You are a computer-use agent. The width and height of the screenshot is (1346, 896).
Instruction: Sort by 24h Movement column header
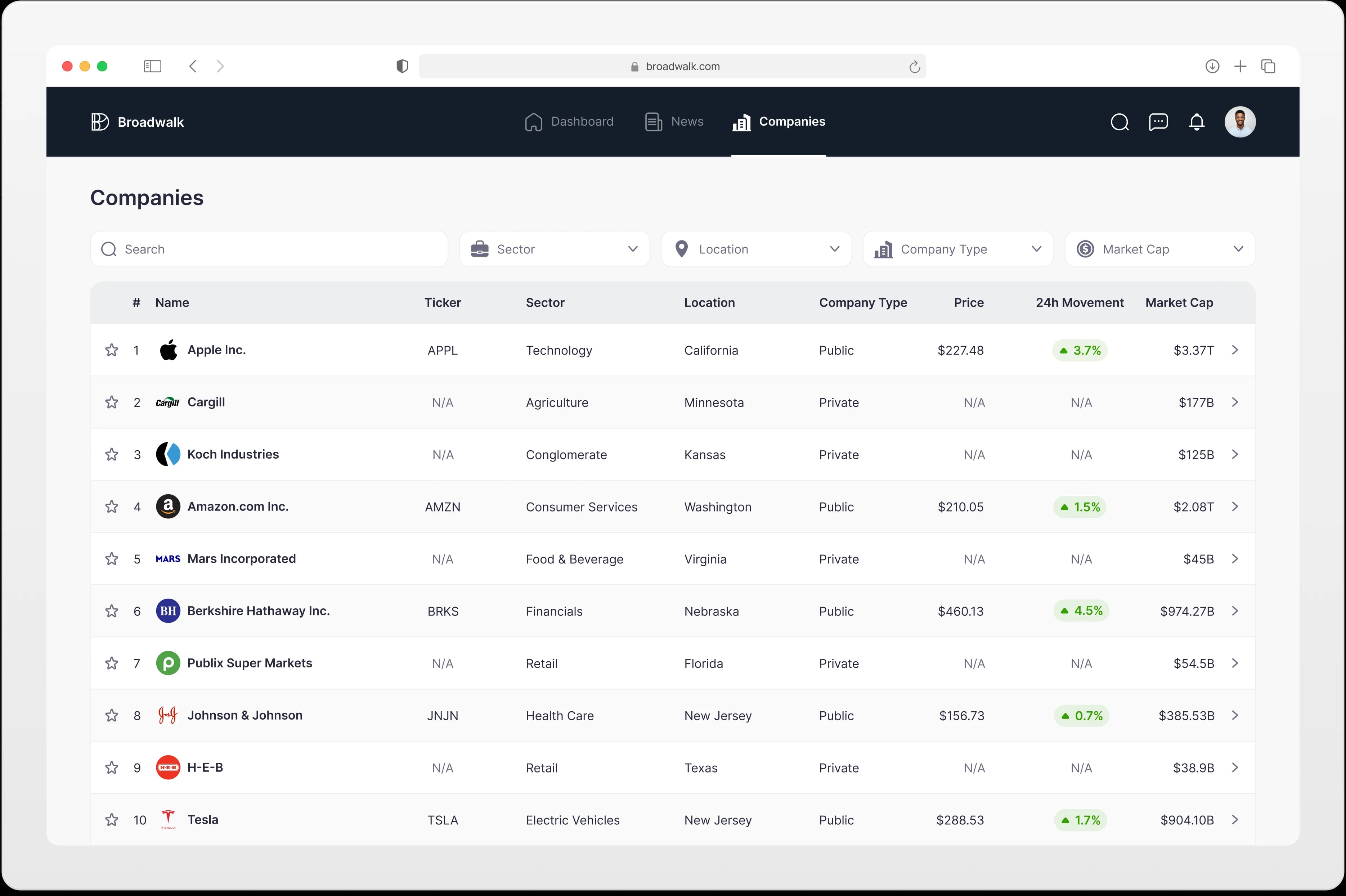tap(1079, 303)
